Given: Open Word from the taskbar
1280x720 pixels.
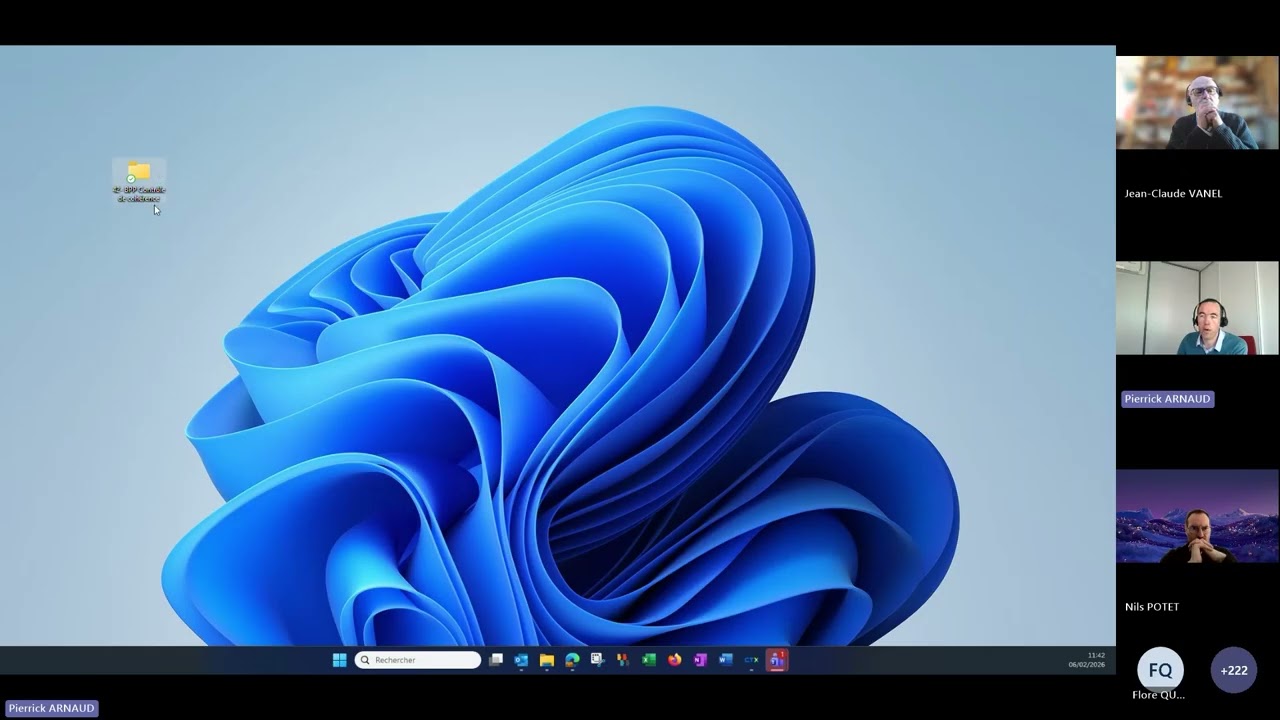Looking at the screenshot, I should pos(726,660).
